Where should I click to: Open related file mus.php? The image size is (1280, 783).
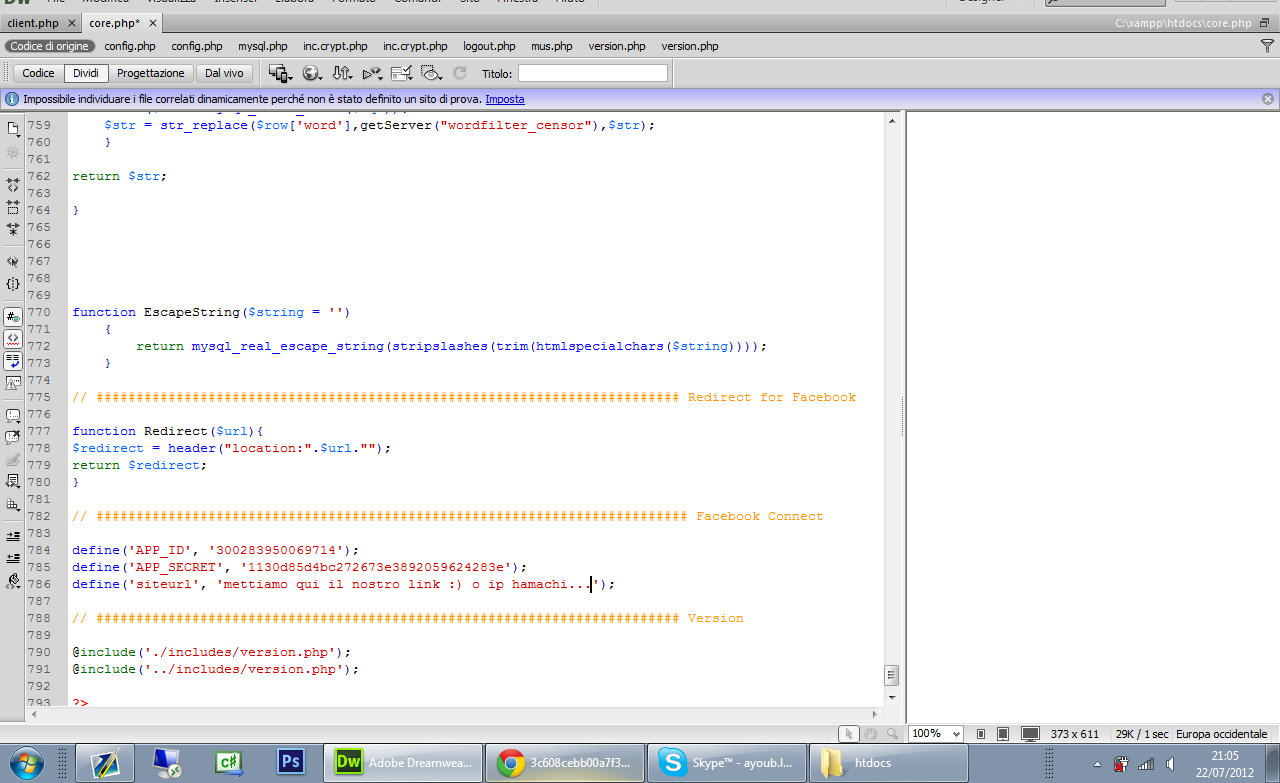point(552,46)
